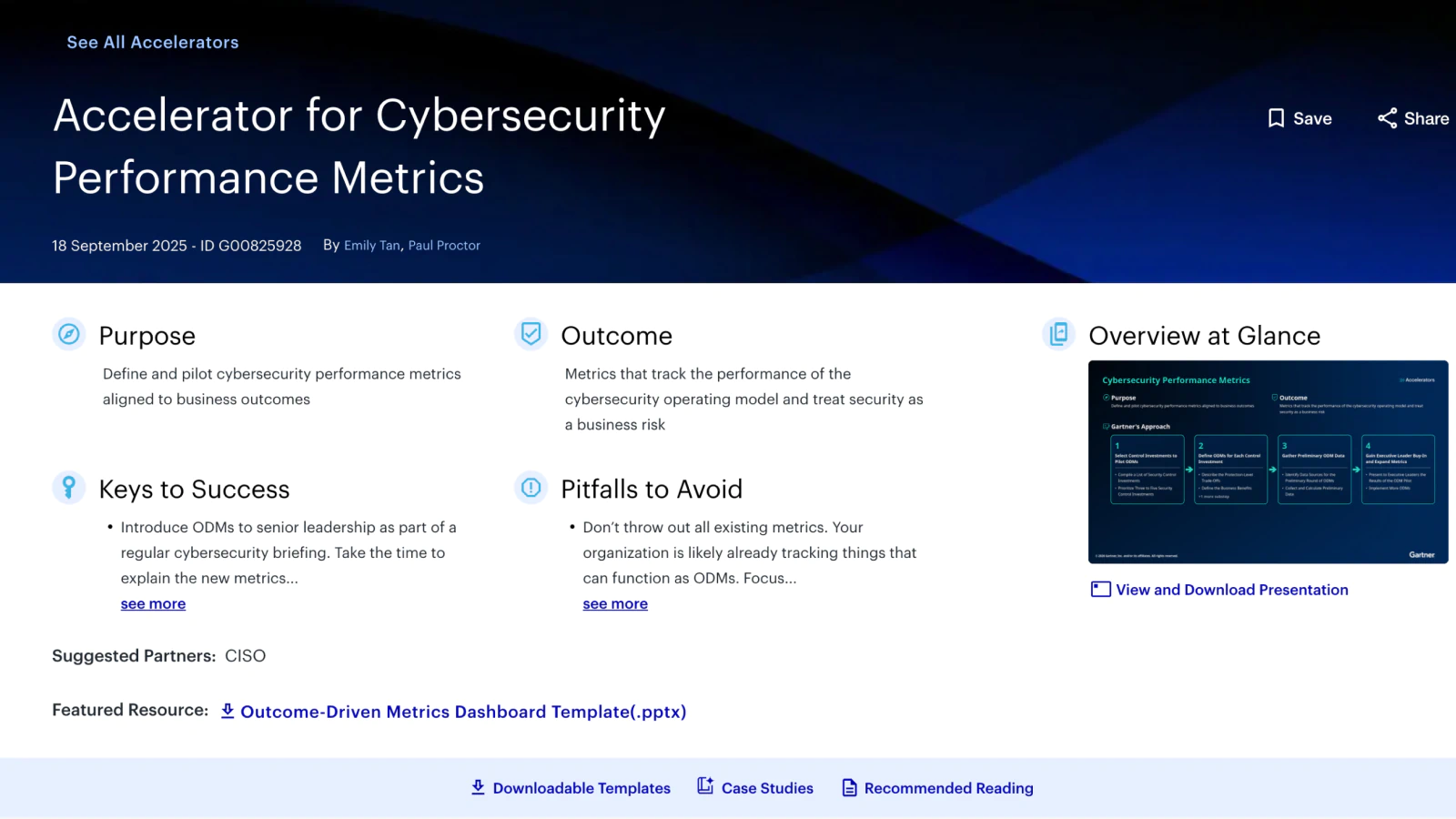
Task: Click the Cybersecurity Performance Metrics slide thumbnail
Action: coord(1269,462)
